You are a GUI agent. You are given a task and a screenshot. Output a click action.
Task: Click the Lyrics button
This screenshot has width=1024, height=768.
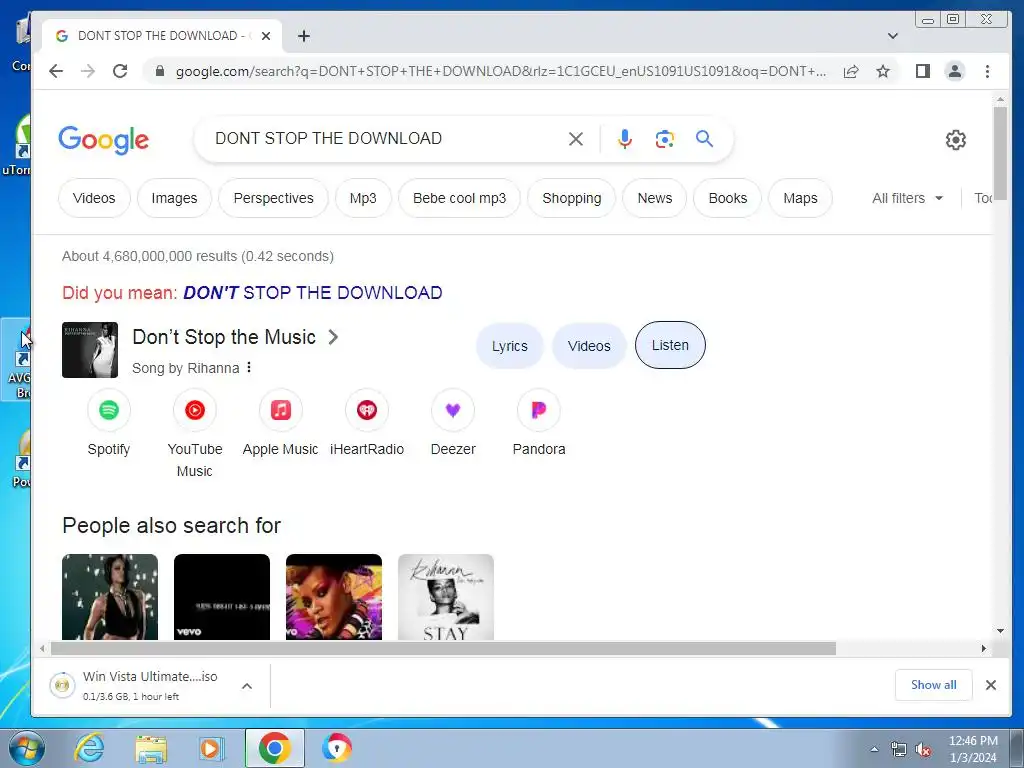[509, 345]
